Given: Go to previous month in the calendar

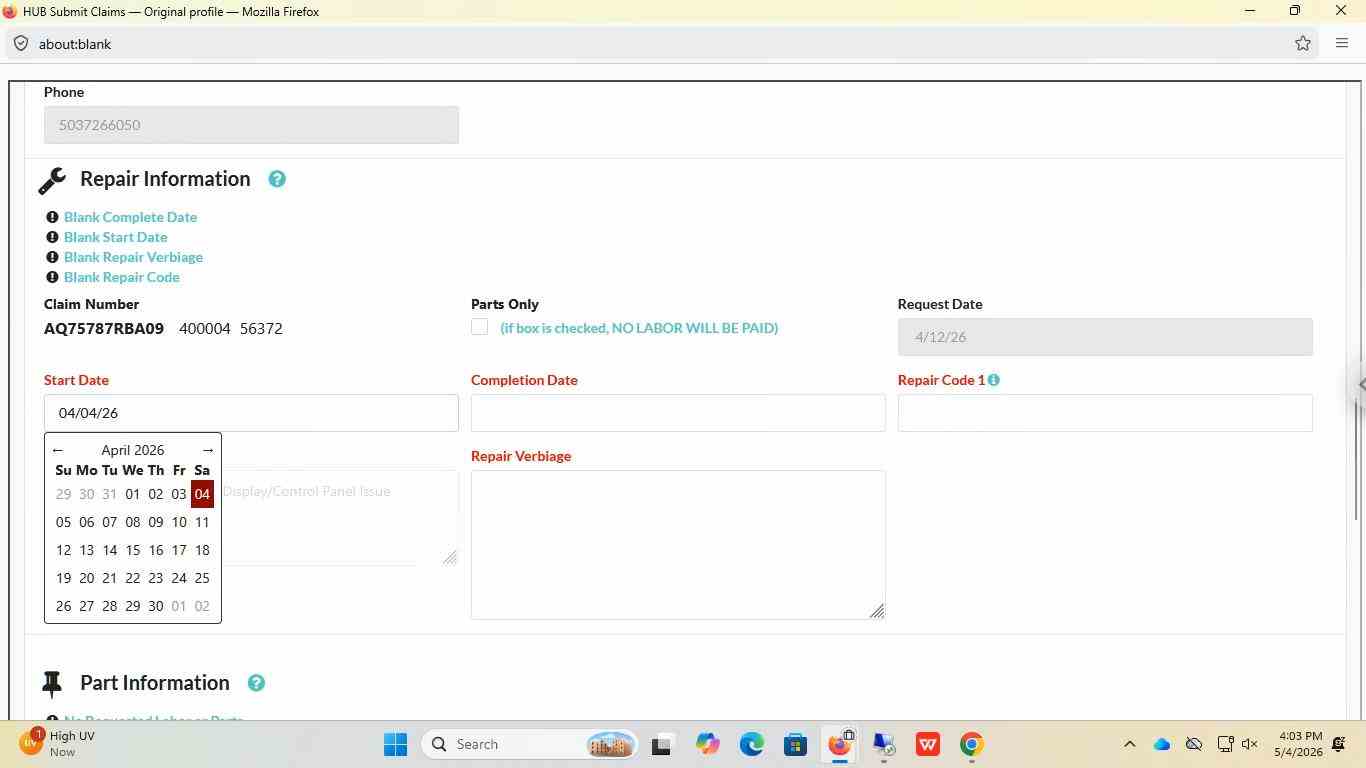Looking at the screenshot, I should click(58, 450).
